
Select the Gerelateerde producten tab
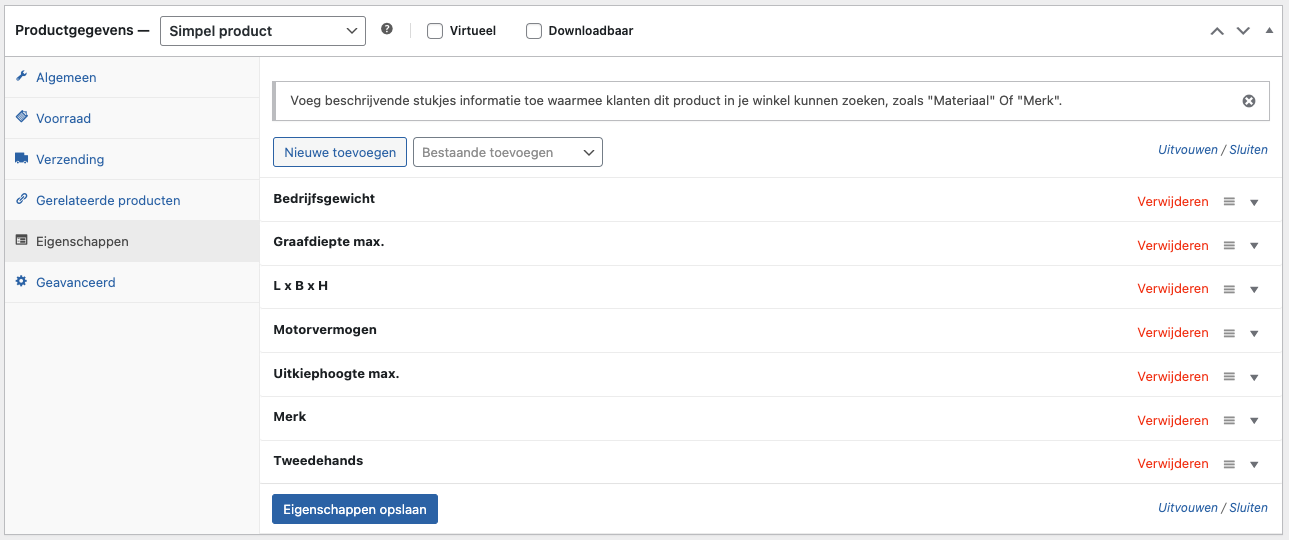[x=108, y=200]
